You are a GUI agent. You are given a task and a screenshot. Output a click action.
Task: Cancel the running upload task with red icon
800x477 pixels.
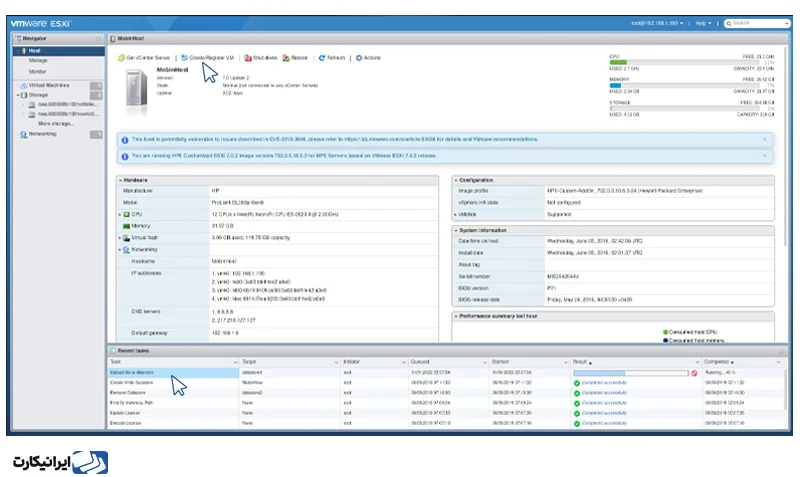pos(694,373)
